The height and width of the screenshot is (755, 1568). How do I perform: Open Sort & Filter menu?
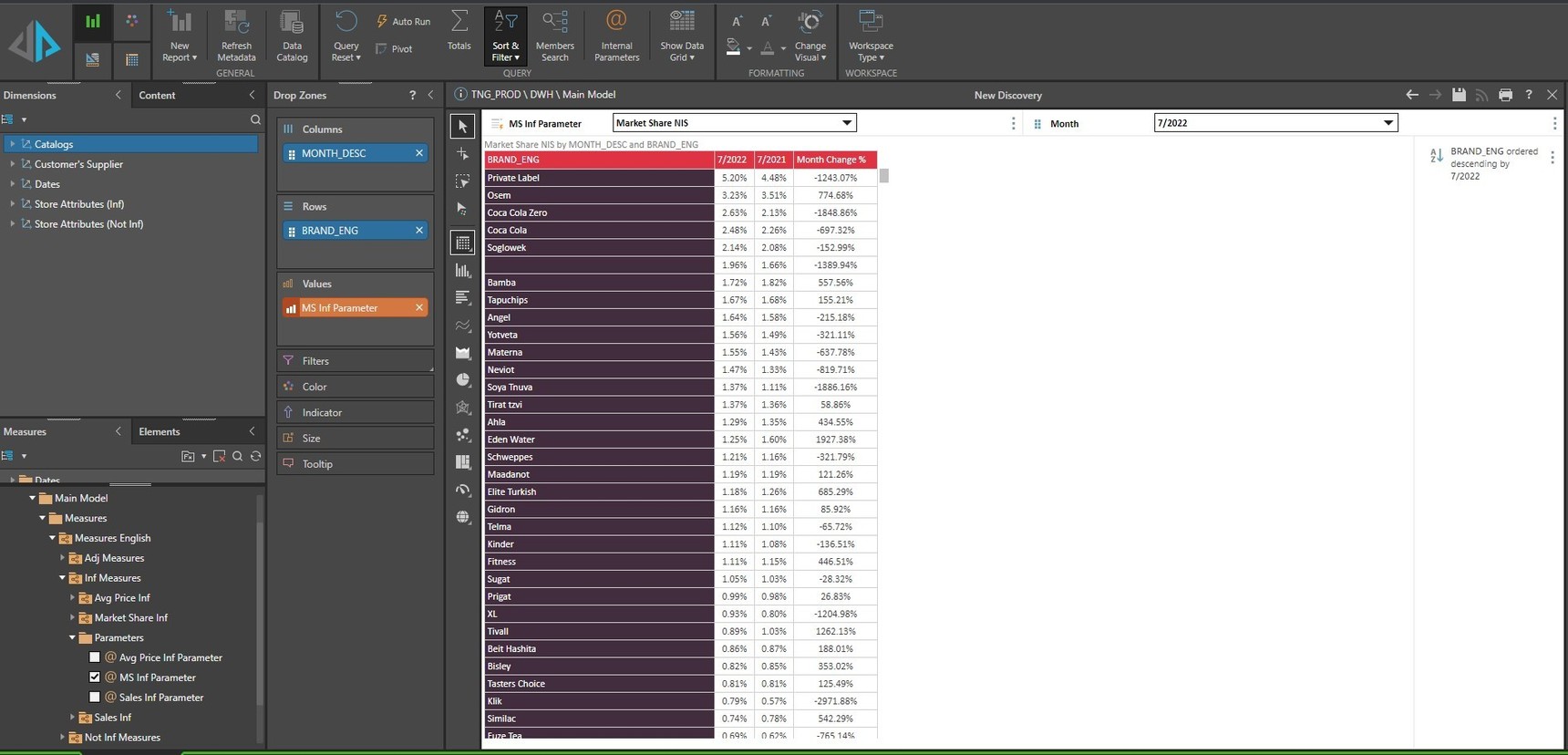505,36
